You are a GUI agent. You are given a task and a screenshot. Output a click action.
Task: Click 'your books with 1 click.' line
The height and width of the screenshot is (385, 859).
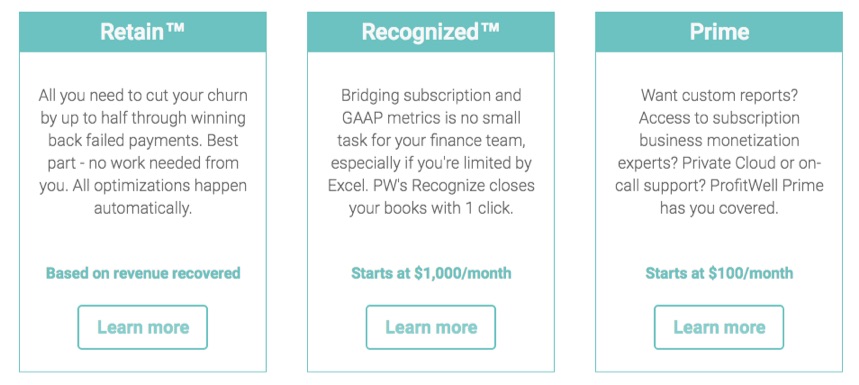431,208
